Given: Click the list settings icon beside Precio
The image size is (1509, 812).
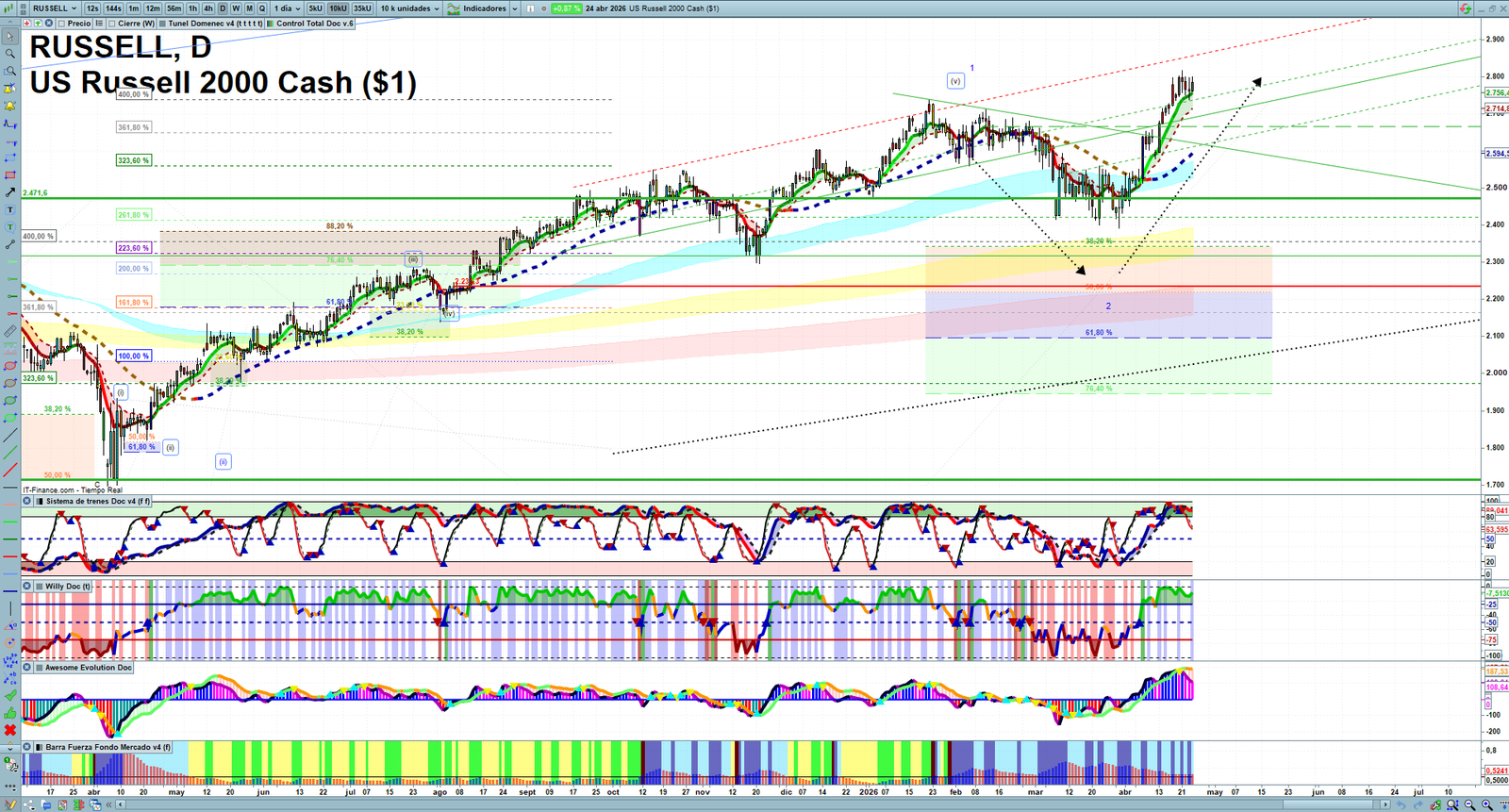Looking at the screenshot, I should click(x=100, y=24).
